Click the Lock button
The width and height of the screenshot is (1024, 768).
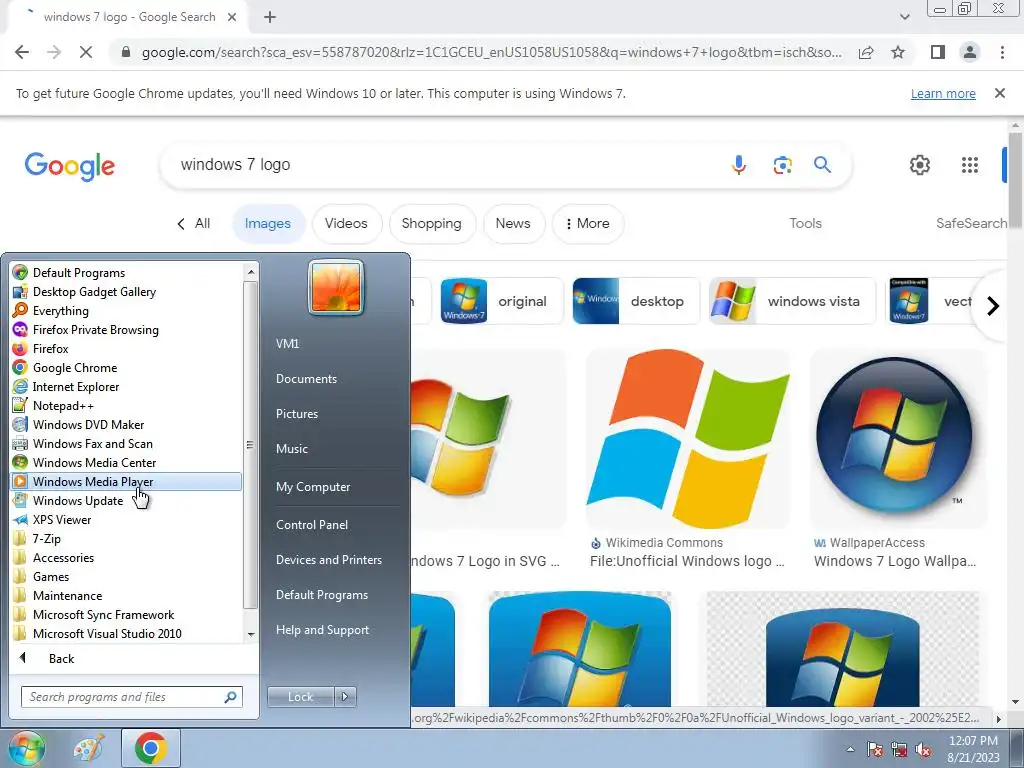[x=301, y=697]
